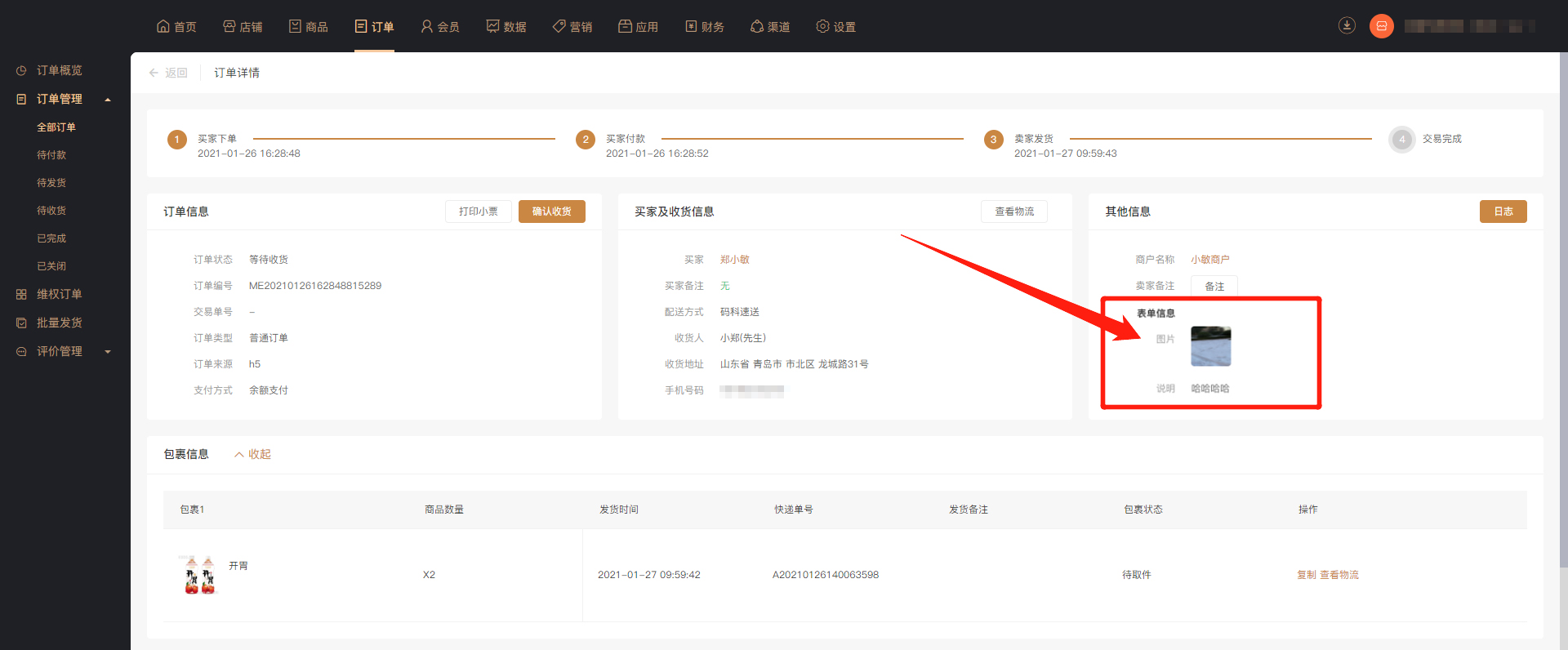Viewport: 1568px width, 650px height.
Task: Expand the 评价管理 sidebar section
Action: 107,352
